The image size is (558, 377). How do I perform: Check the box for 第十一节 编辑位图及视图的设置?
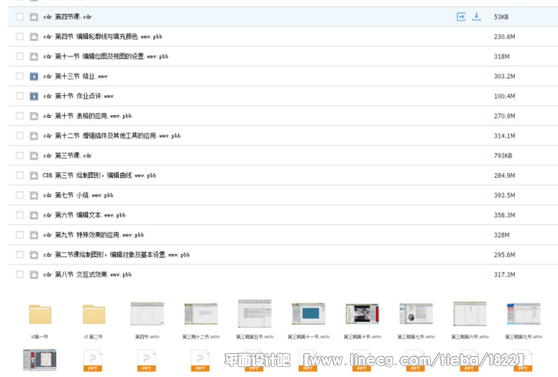click(x=20, y=56)
